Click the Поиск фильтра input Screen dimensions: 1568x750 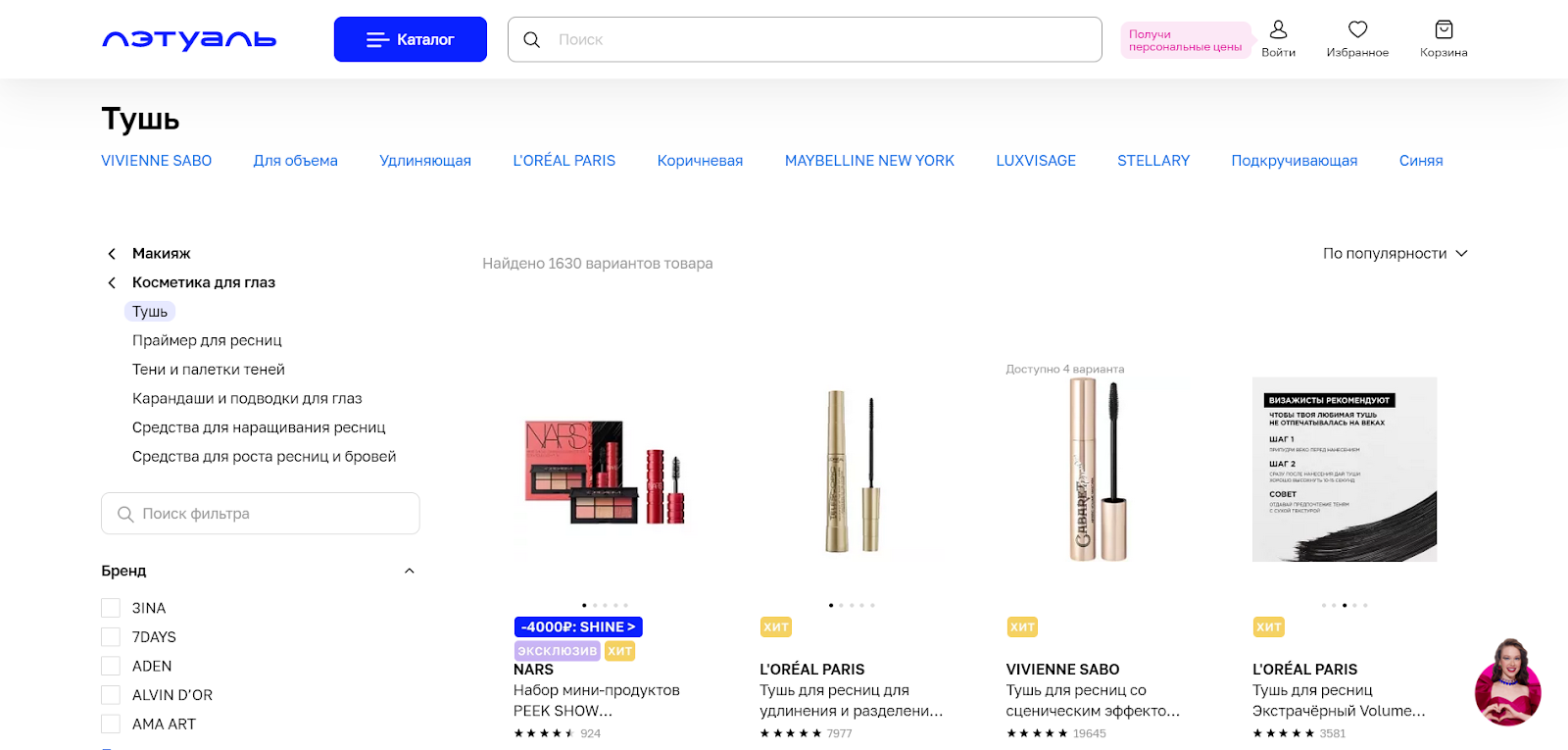(x=261, y=514)
